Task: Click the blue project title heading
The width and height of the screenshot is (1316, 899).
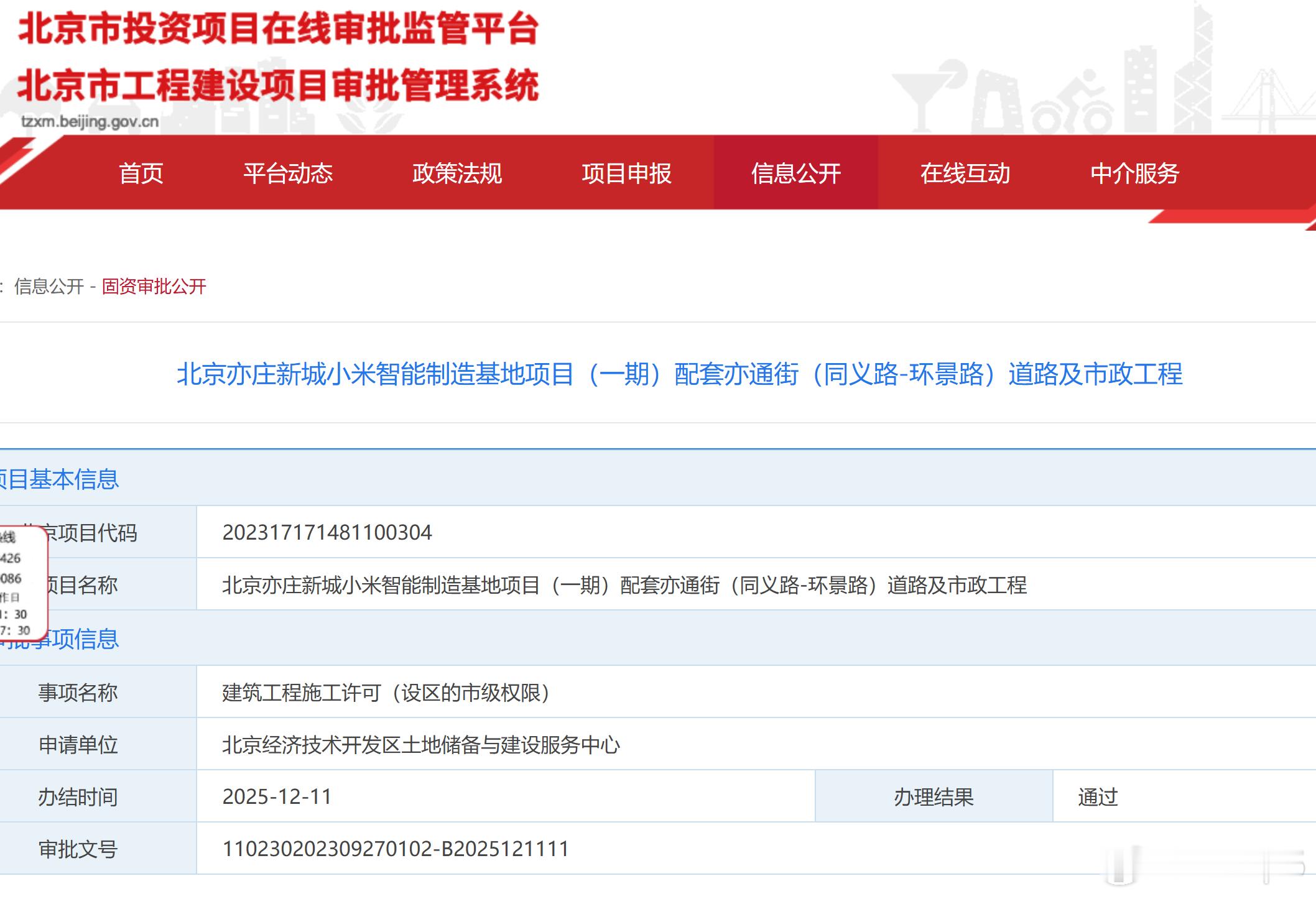Action: coord(679,374)
